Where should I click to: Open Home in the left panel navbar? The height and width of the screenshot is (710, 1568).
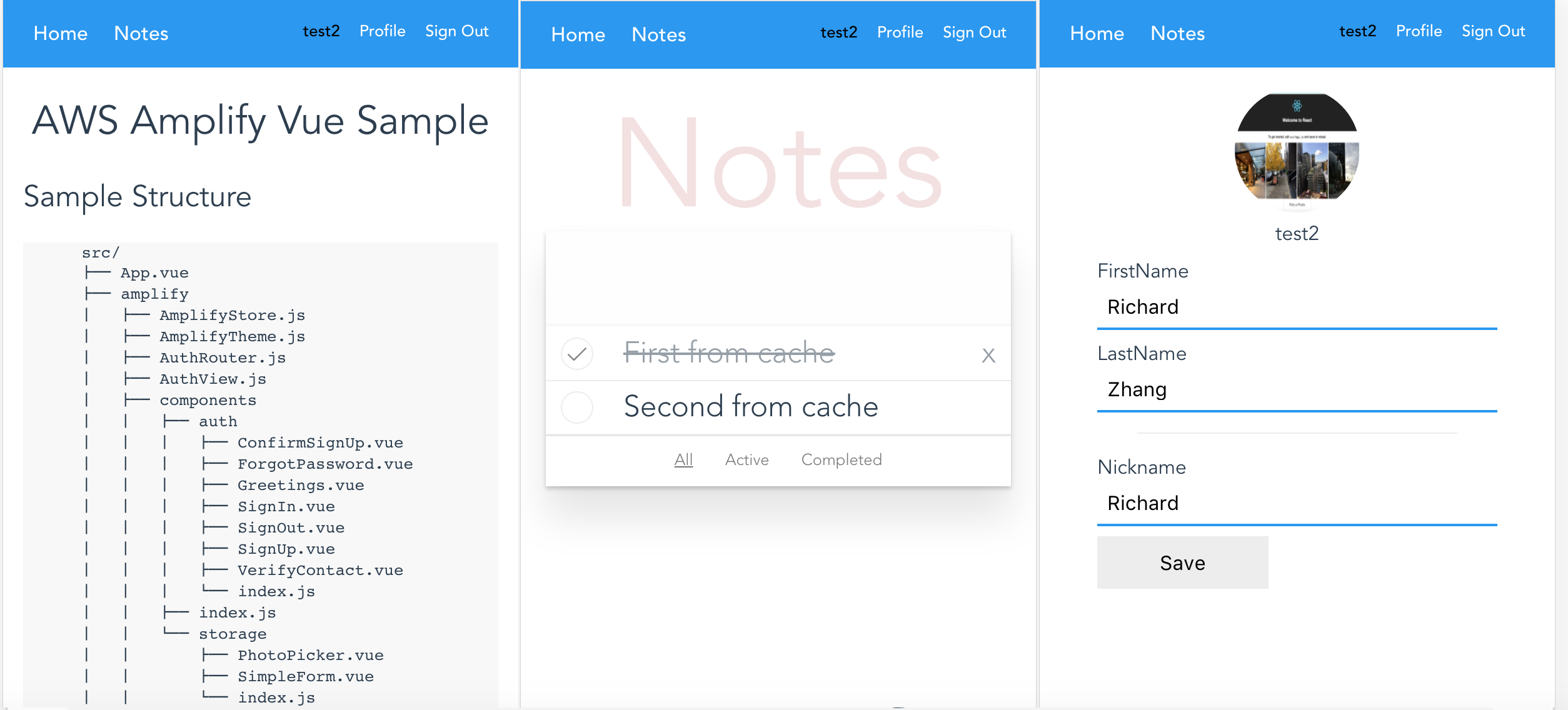61,34
